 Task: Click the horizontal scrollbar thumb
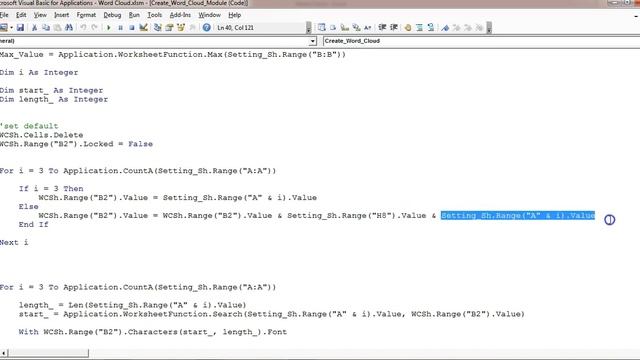pyautogui.click(x=48, y=353)
